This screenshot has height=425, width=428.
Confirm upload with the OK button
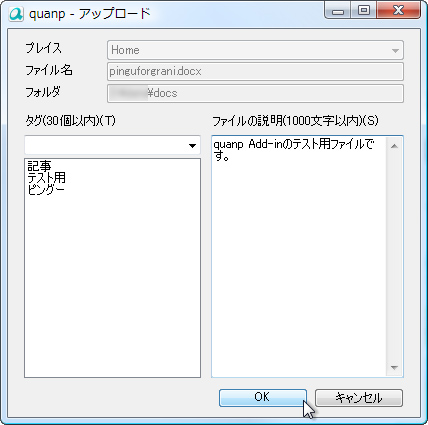263,398
